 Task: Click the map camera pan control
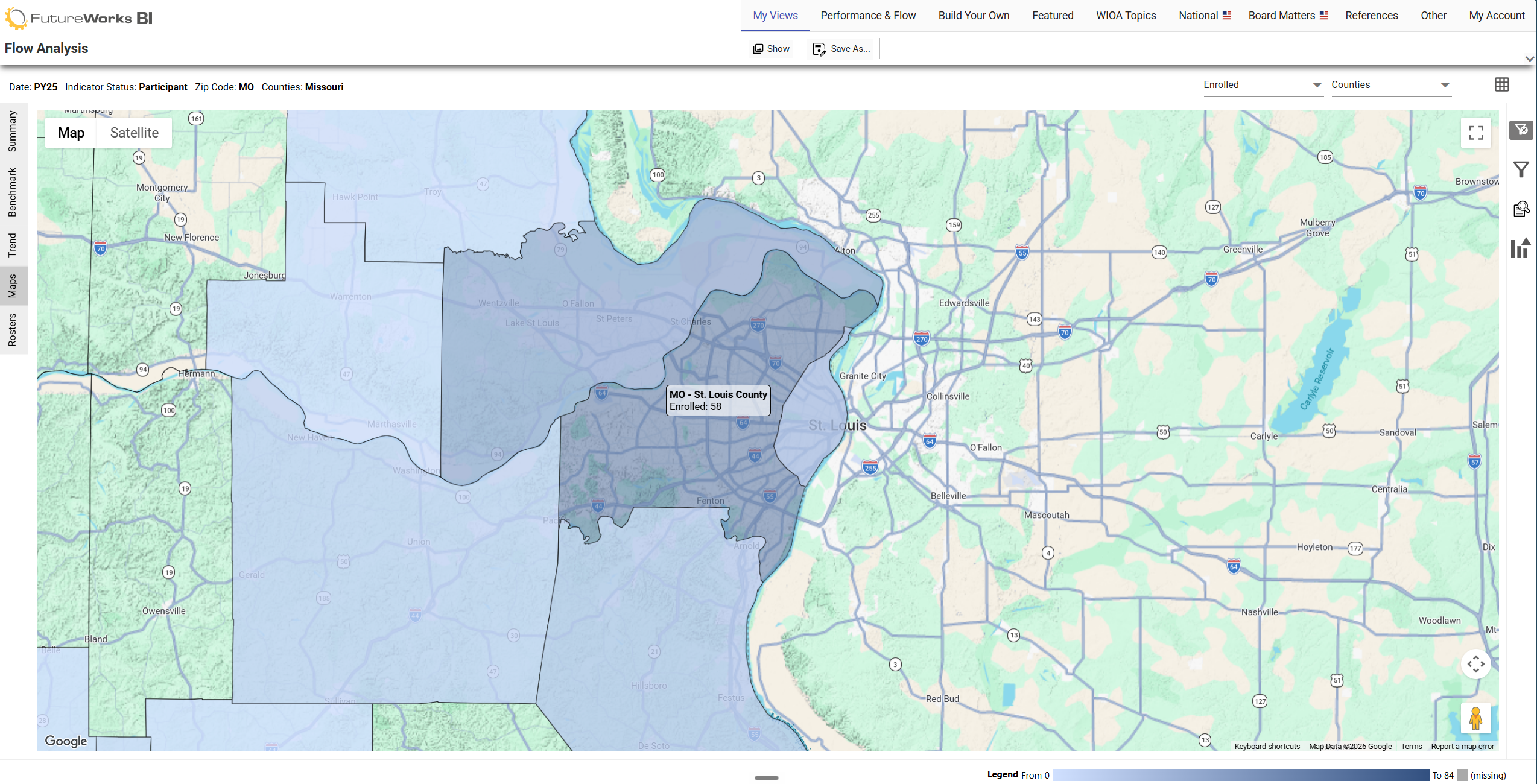click(1476, 664)
